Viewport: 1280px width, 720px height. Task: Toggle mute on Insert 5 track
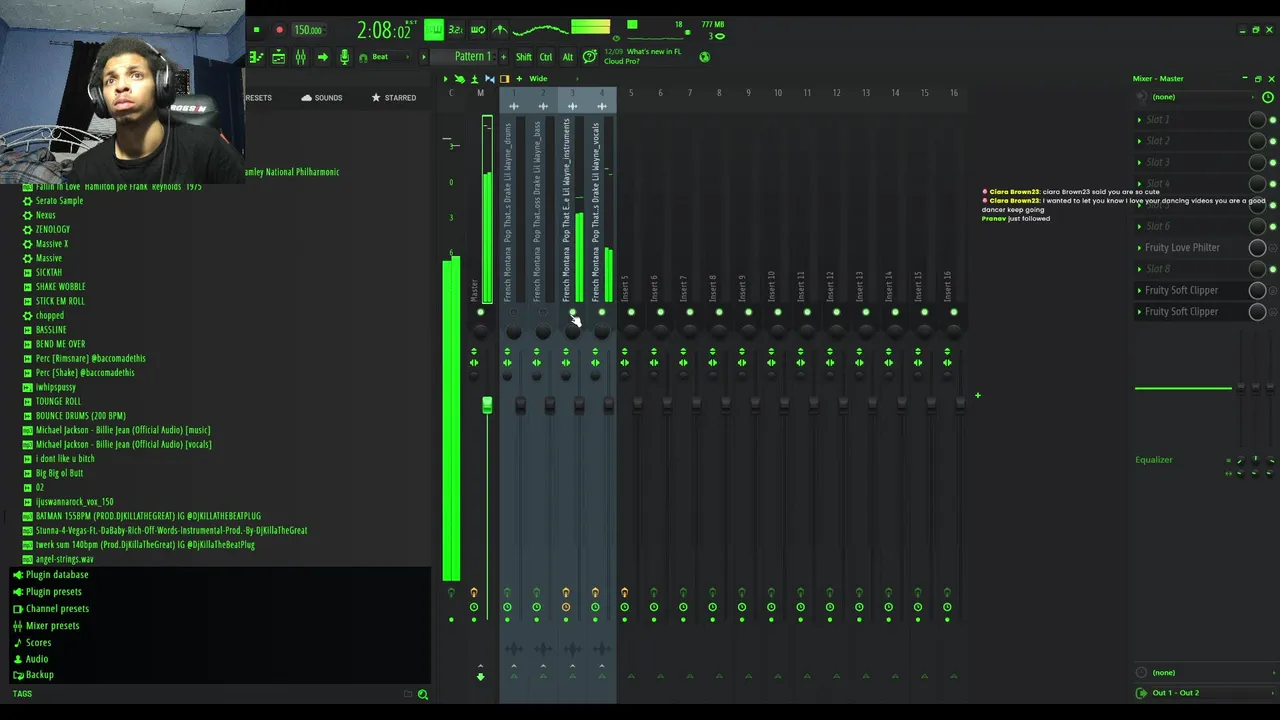pos(631,313)
